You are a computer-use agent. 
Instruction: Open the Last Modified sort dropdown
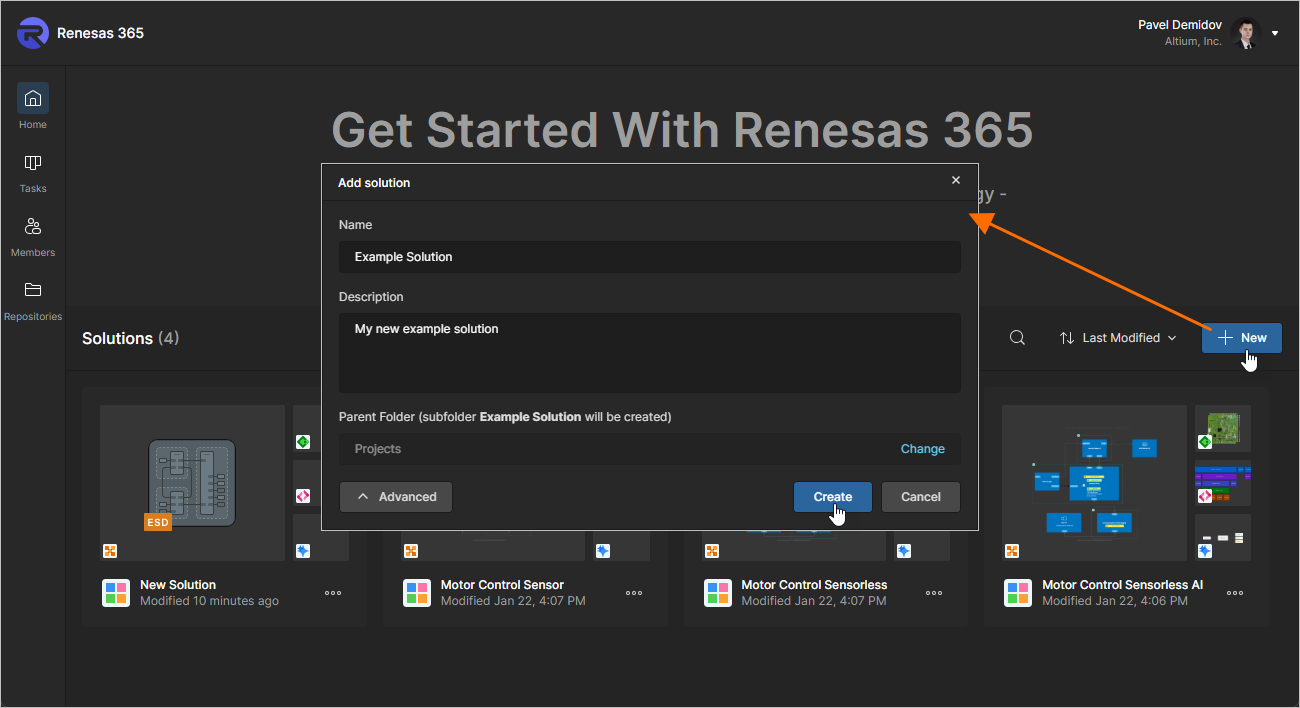click(1118, 338)
